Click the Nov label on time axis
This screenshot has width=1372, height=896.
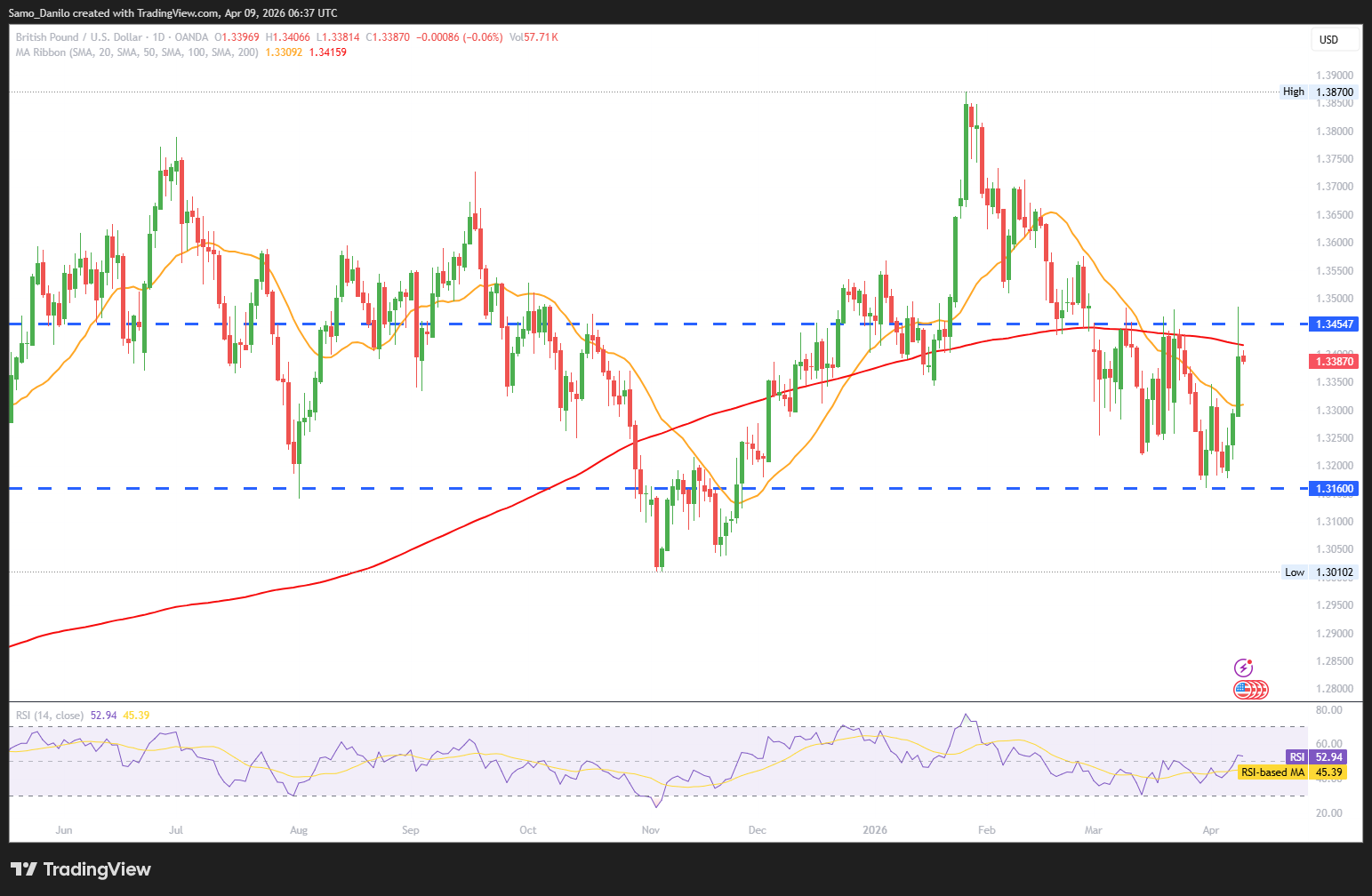(651, 830)
